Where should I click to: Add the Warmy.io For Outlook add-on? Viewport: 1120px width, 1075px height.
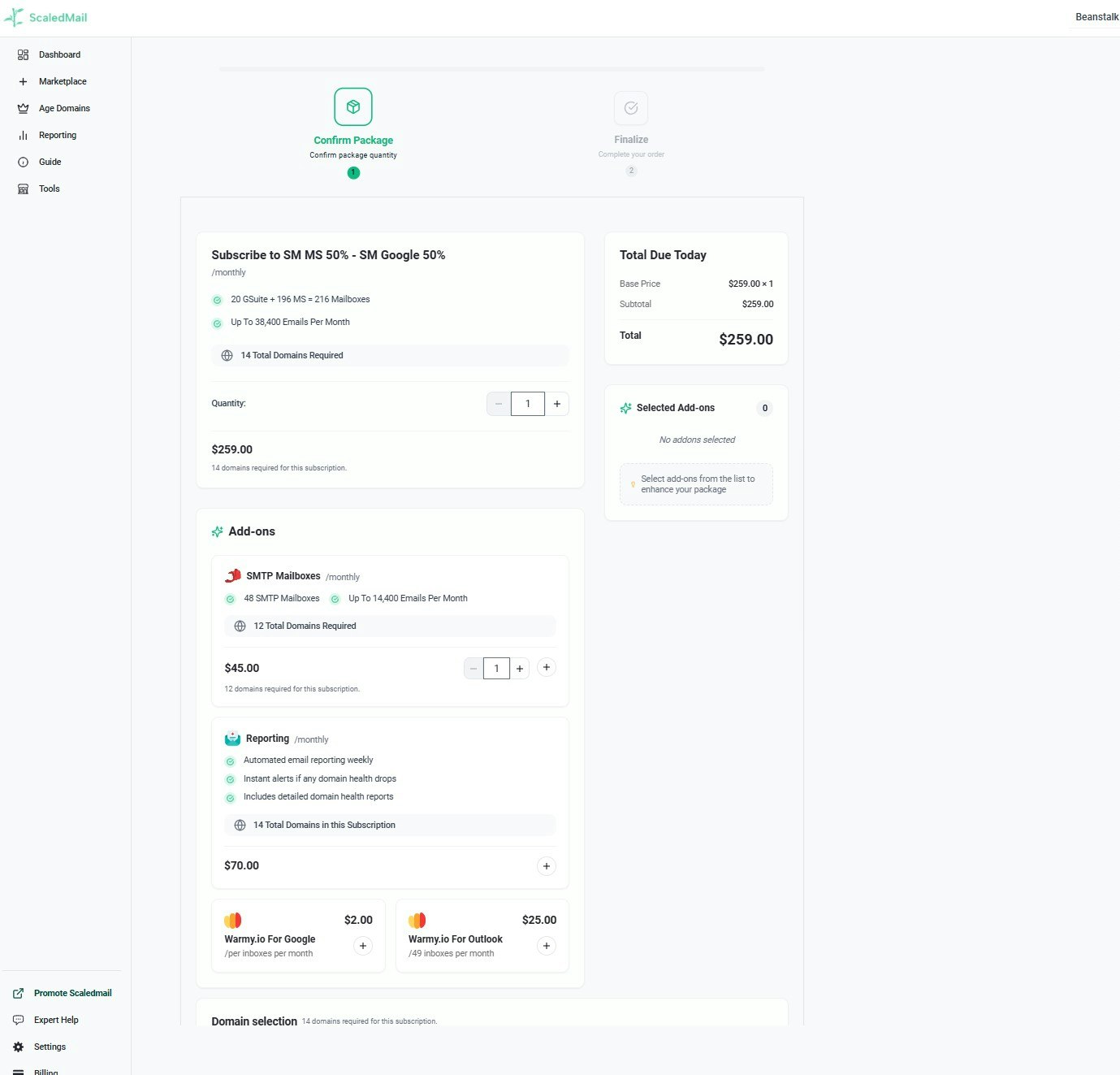(547, 946)
